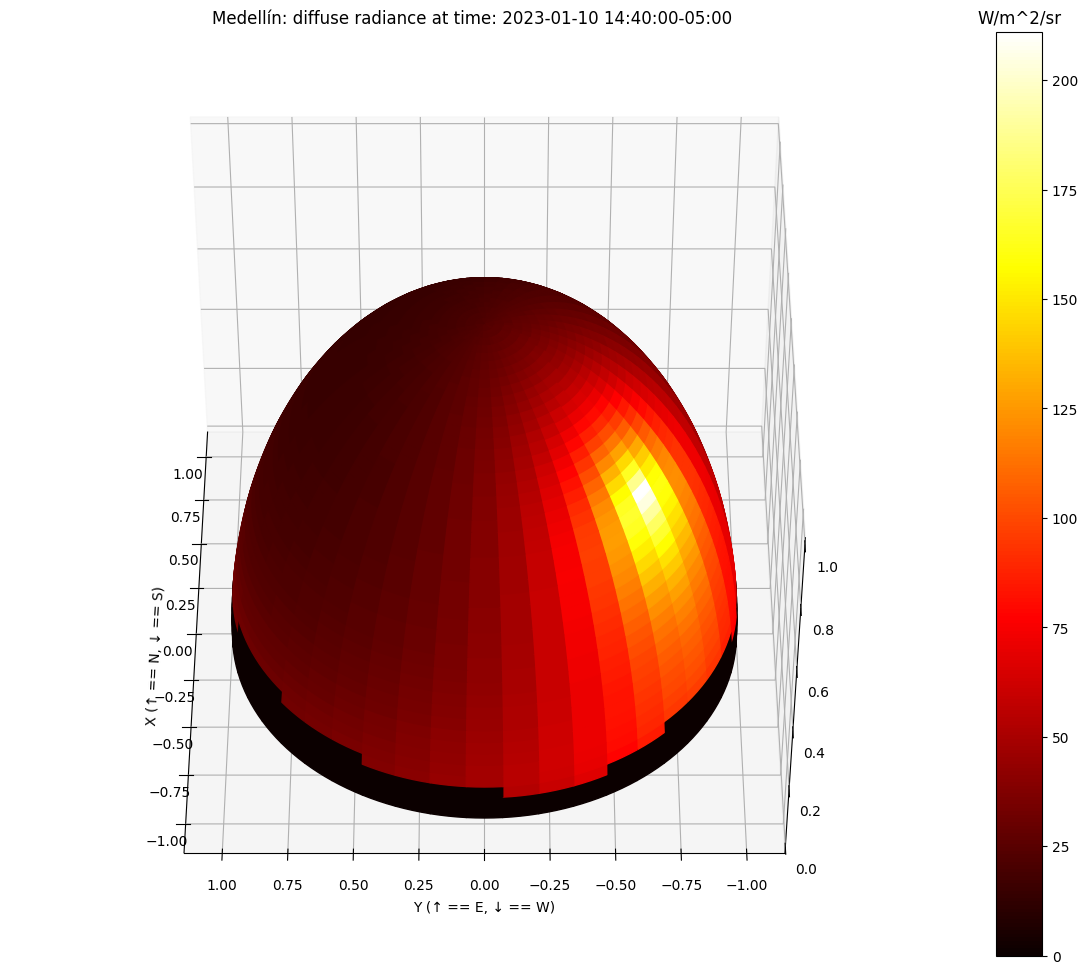The height and width of the screenshot is (974, 1088).
Task: Click the 125 colorbar tick label
Action: (1064, 409)
